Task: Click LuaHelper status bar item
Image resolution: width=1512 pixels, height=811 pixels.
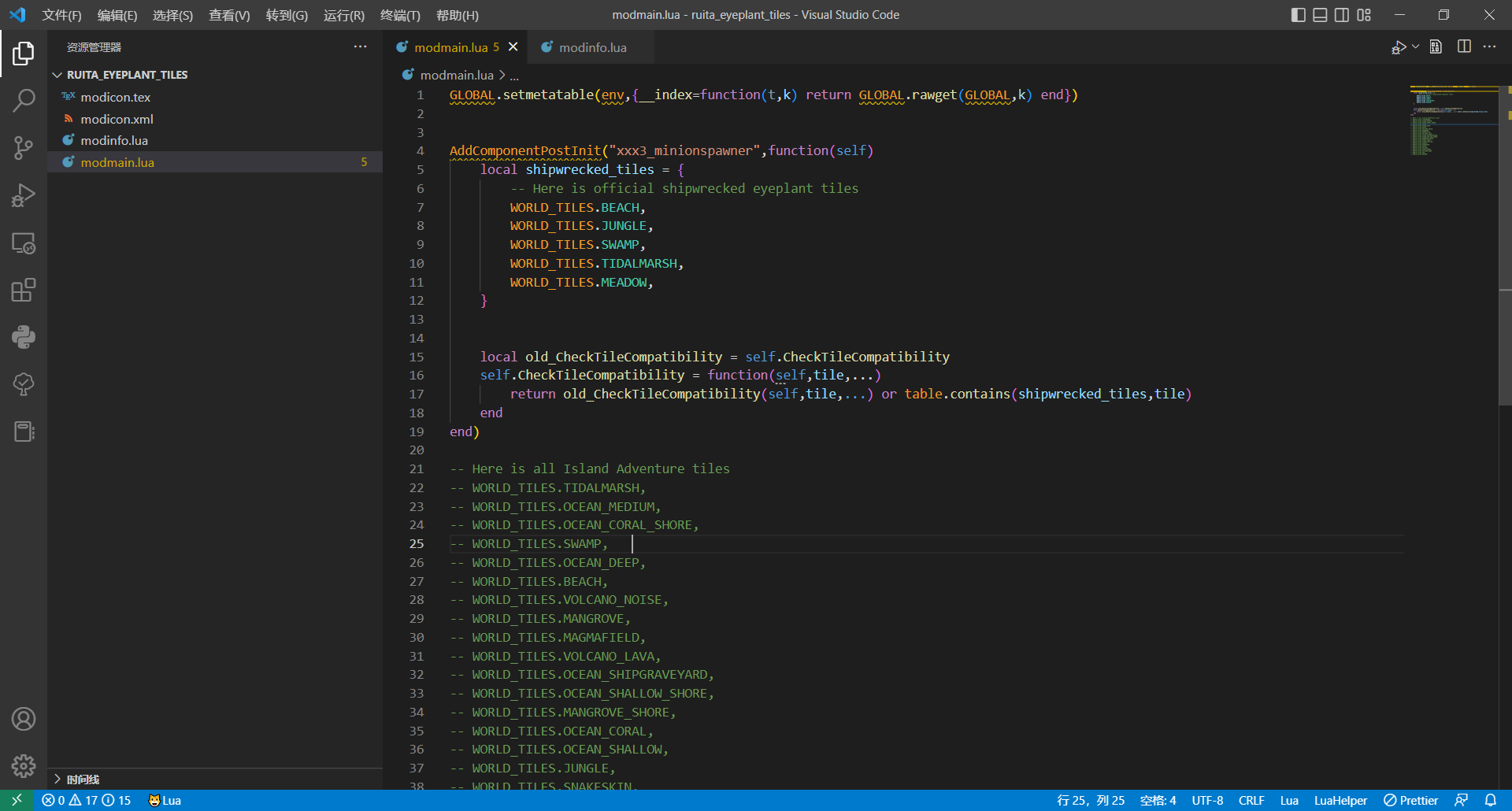Action: [1340, 800]
